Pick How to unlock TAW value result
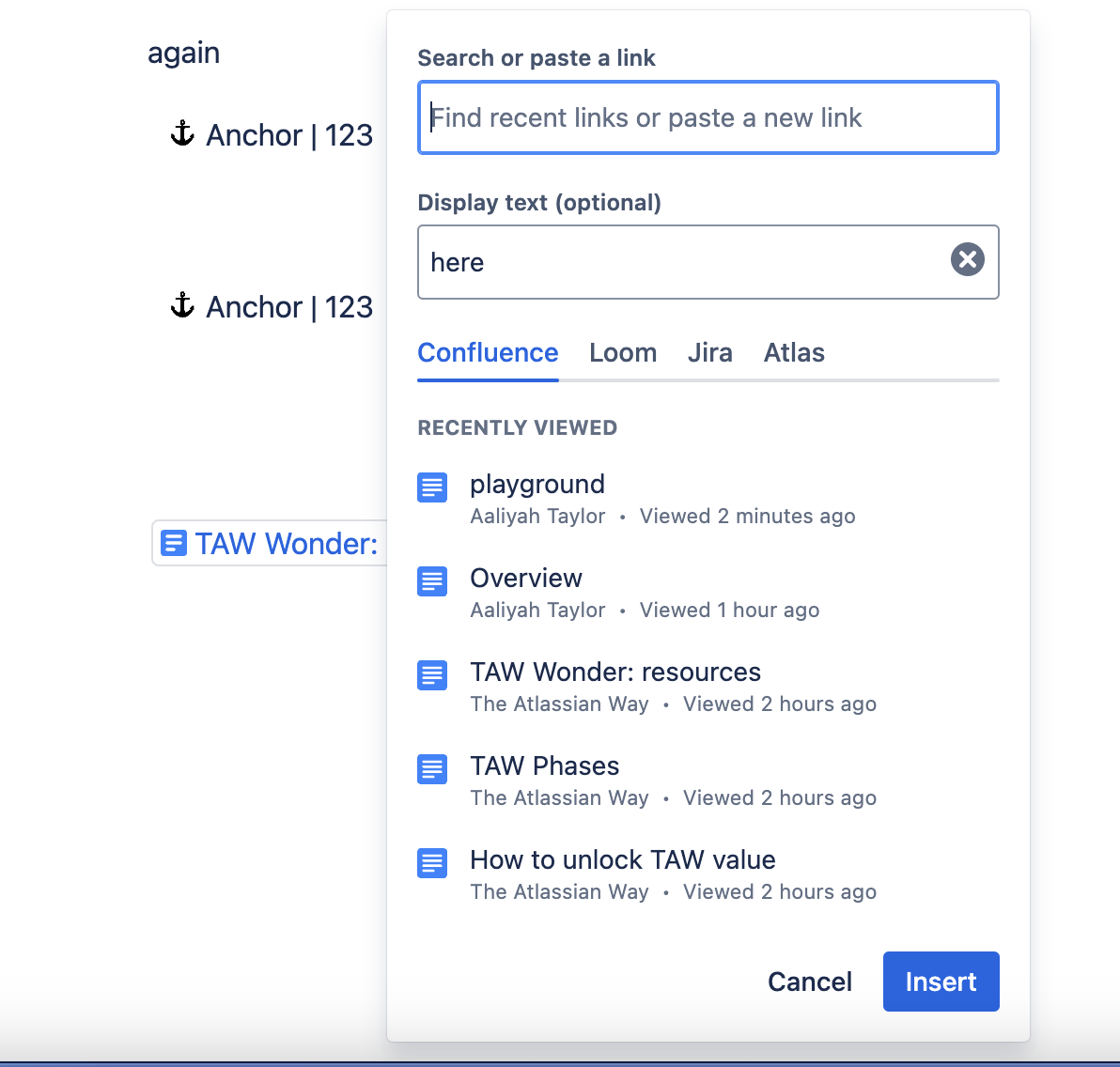The width and height of the screenshot is (1120, 1067). (622, 860)
